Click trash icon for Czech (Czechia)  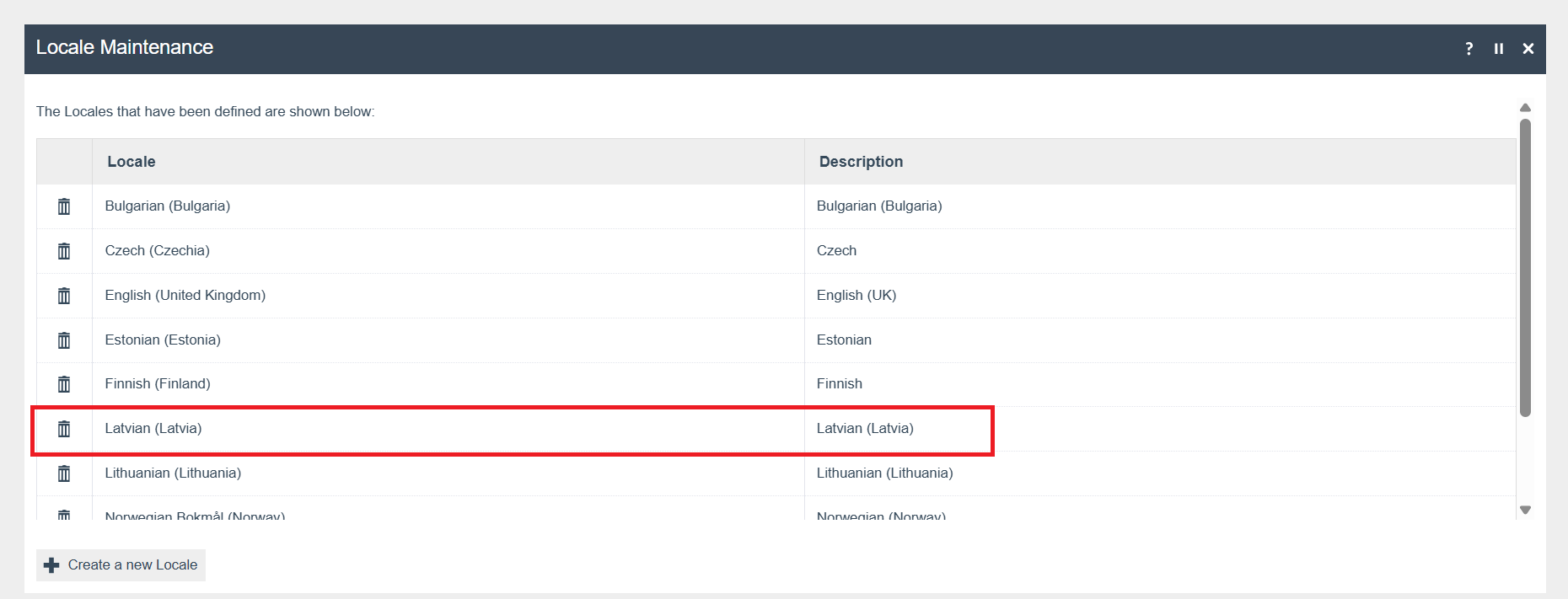coord(64,251)
